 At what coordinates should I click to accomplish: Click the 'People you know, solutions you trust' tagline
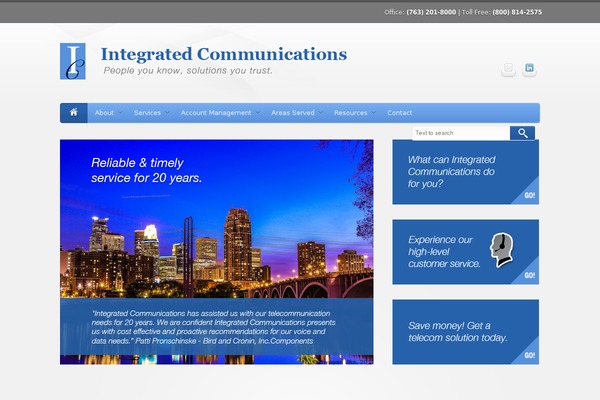point(188,70)
